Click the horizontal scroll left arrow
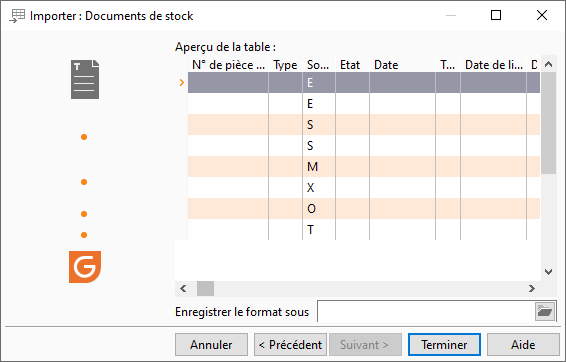Screen dimensions: 566x362 click(x=183, y=288)
